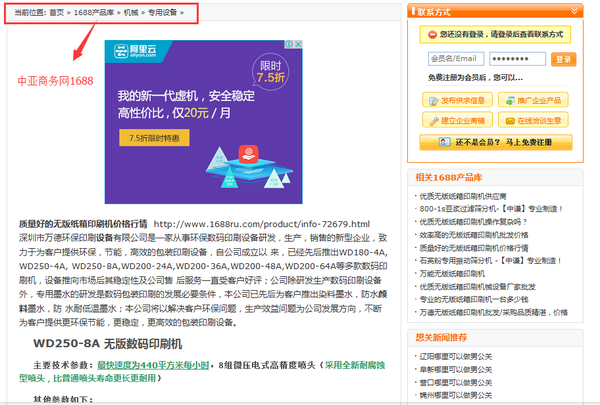Open 优质无版纸箱印刷机械设备厂家批发 link

[477, 287]
